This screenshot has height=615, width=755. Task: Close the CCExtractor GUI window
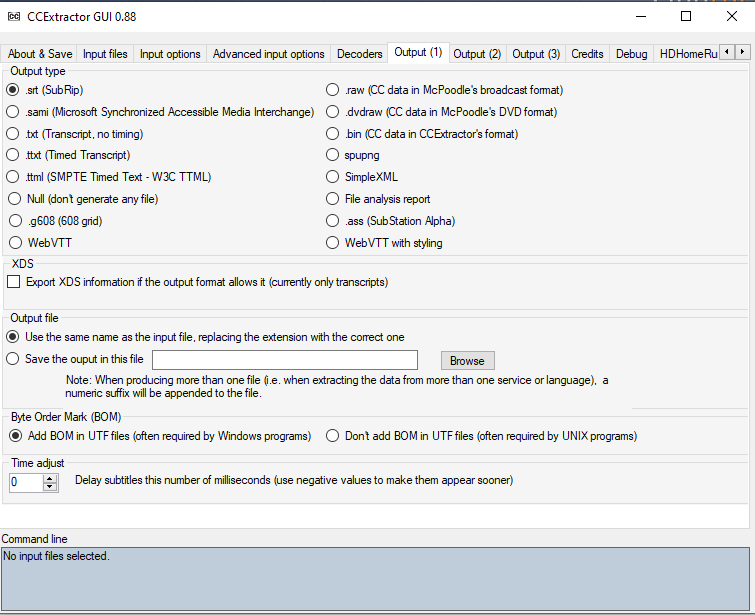[x=732, y=16]
